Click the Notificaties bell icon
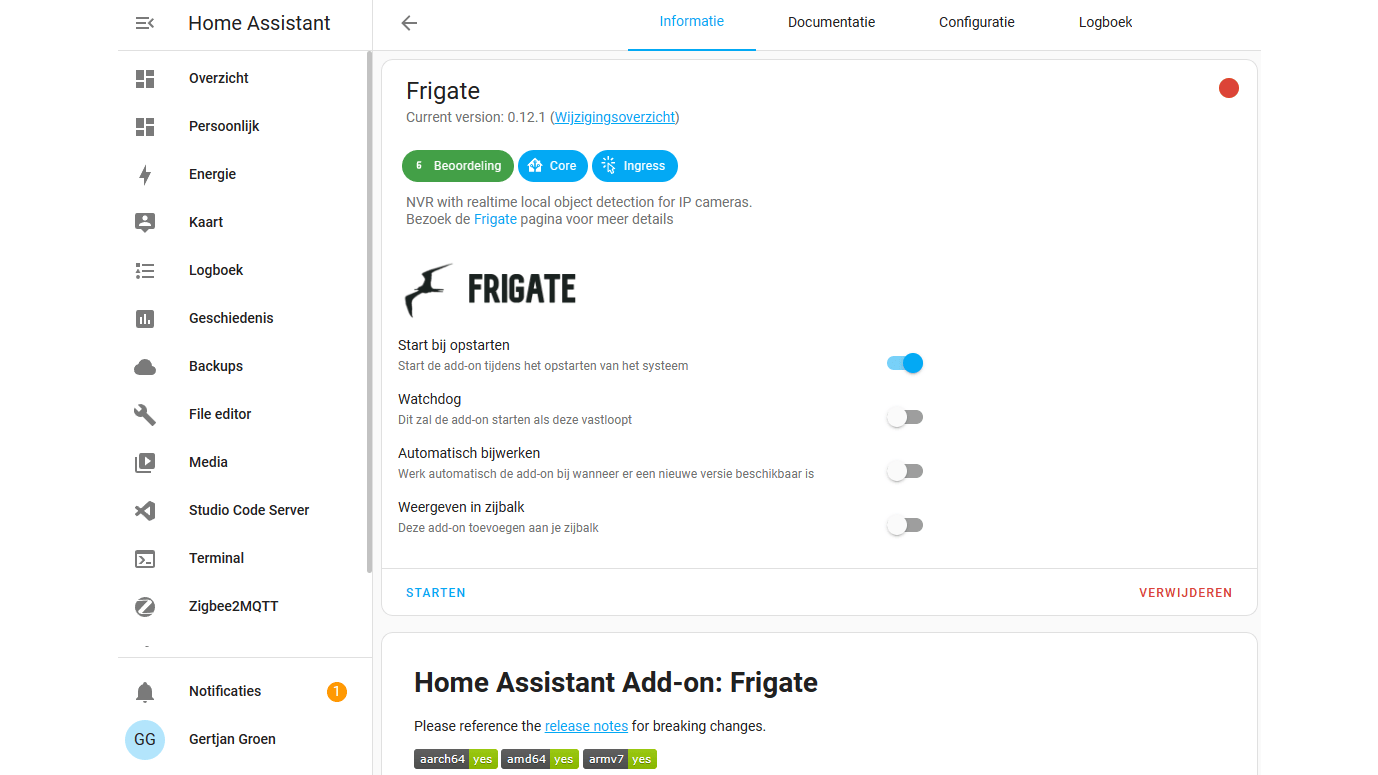 145,692
